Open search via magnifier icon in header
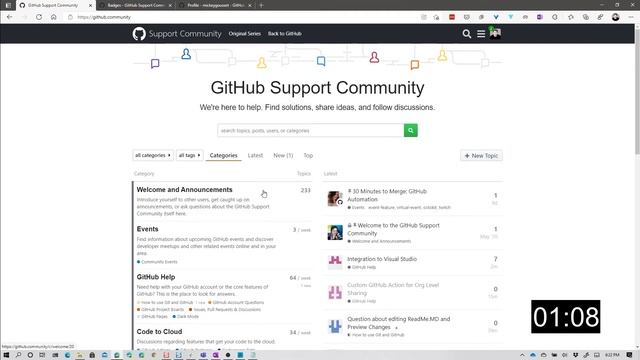 [467, 34]
